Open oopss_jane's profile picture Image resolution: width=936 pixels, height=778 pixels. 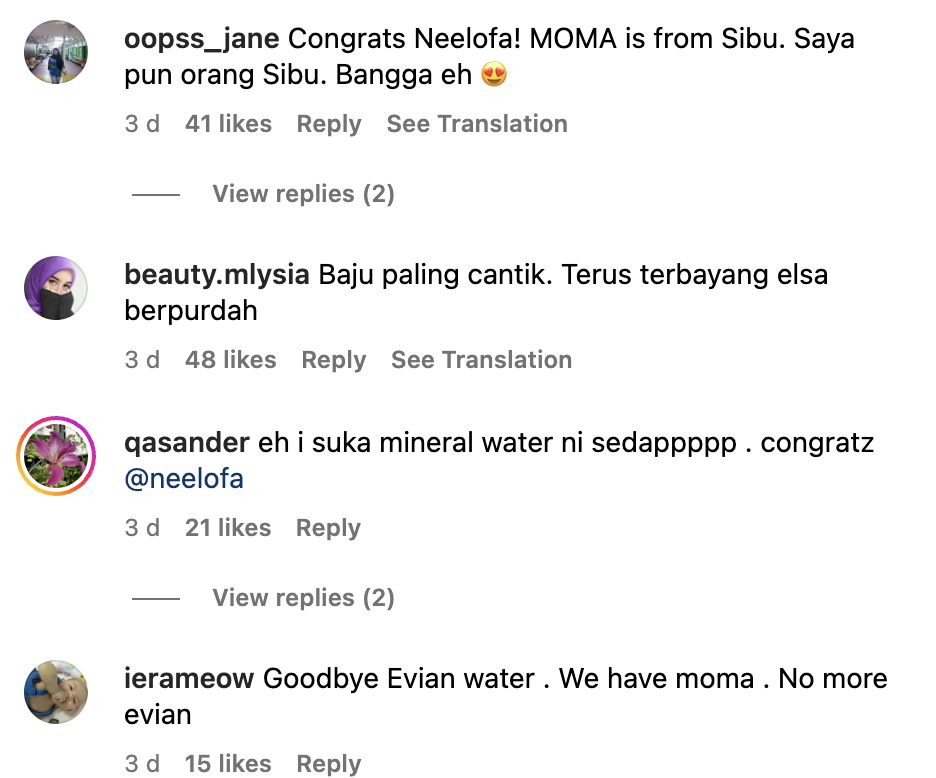coord(56,53)
